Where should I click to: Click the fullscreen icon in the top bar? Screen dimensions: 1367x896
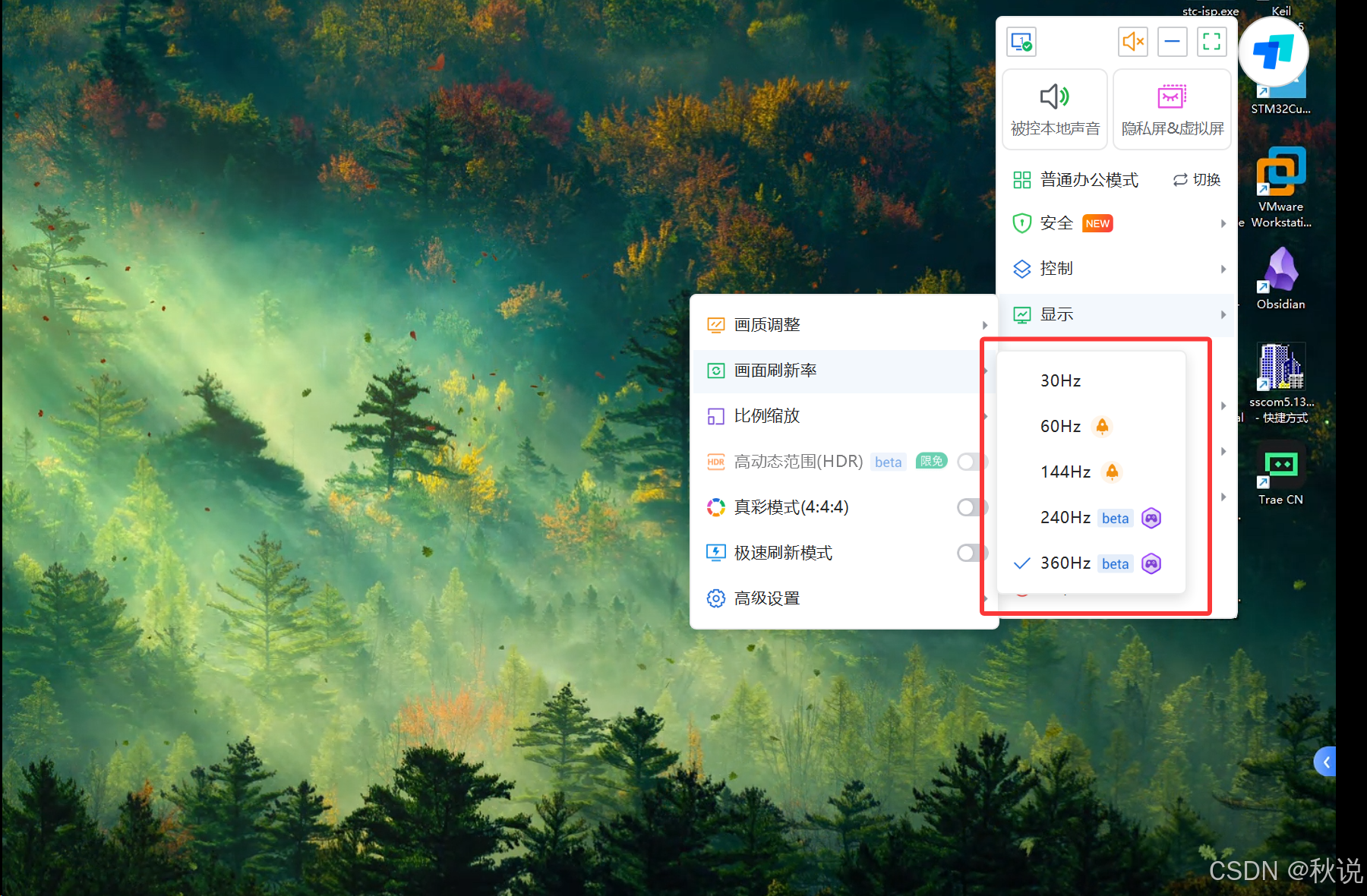1211,42
